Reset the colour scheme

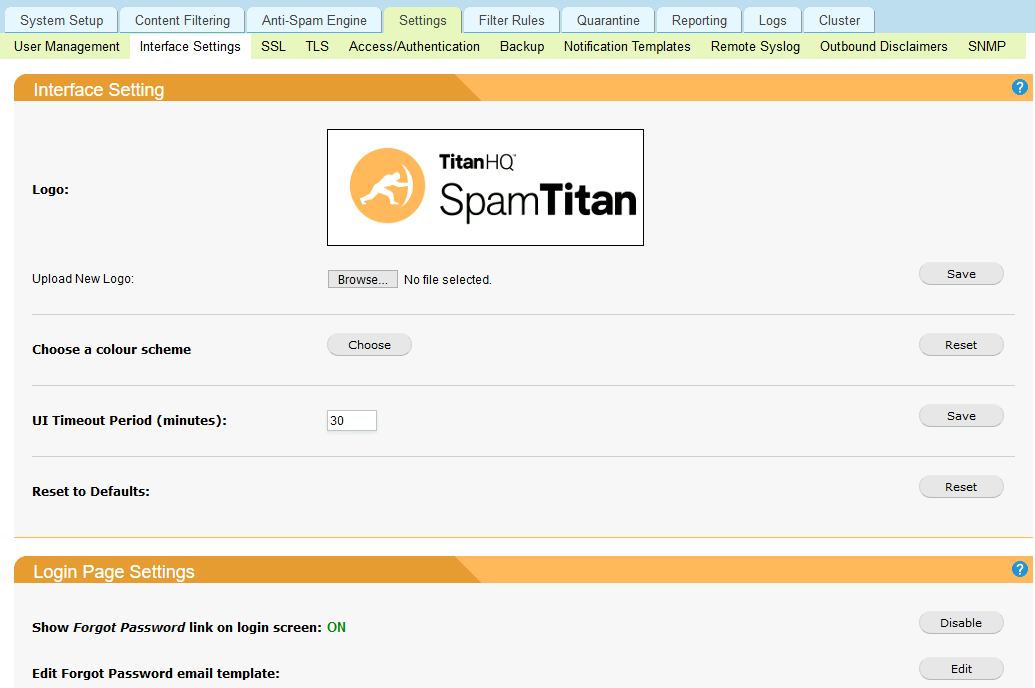pyautogui.click(x=961, y=345)
